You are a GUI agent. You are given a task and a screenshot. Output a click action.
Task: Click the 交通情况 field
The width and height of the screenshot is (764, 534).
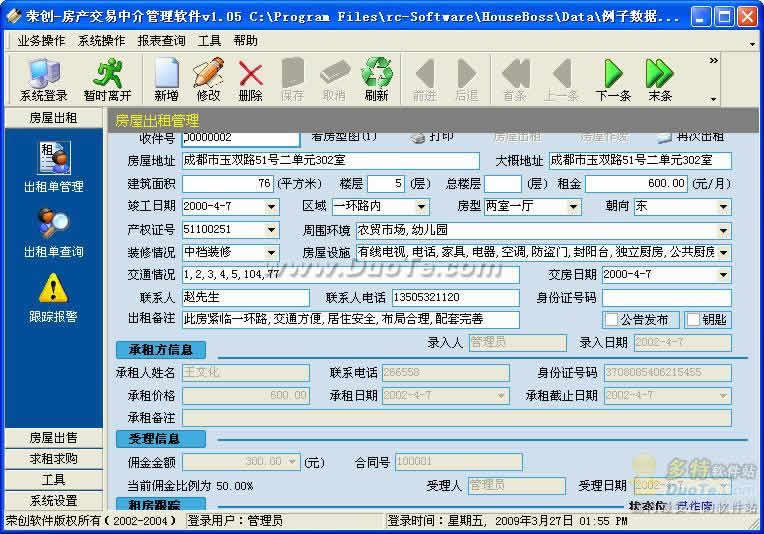(x=351, y=275)
